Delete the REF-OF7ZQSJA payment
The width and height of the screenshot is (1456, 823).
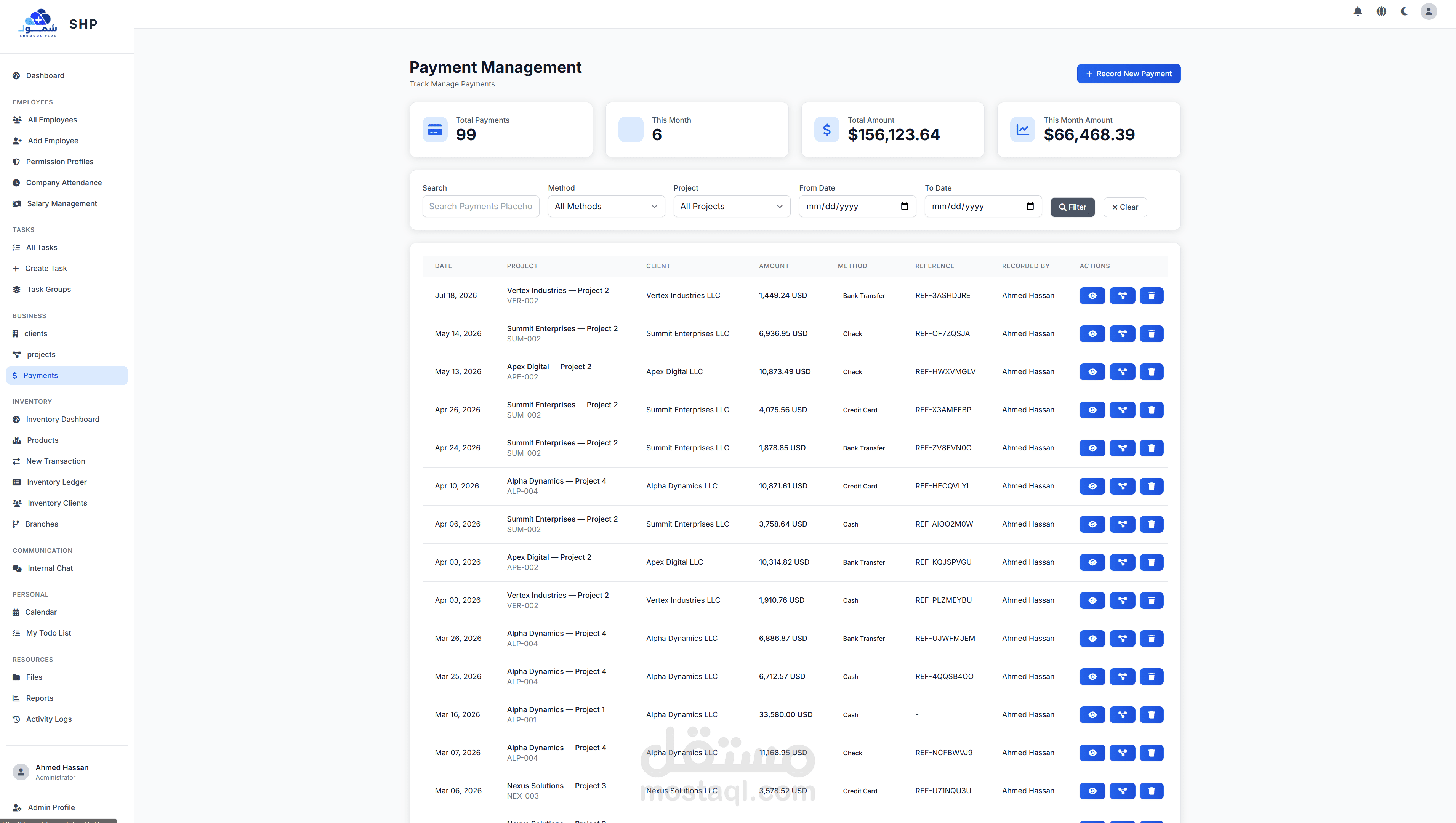(x=1151, y=333)
